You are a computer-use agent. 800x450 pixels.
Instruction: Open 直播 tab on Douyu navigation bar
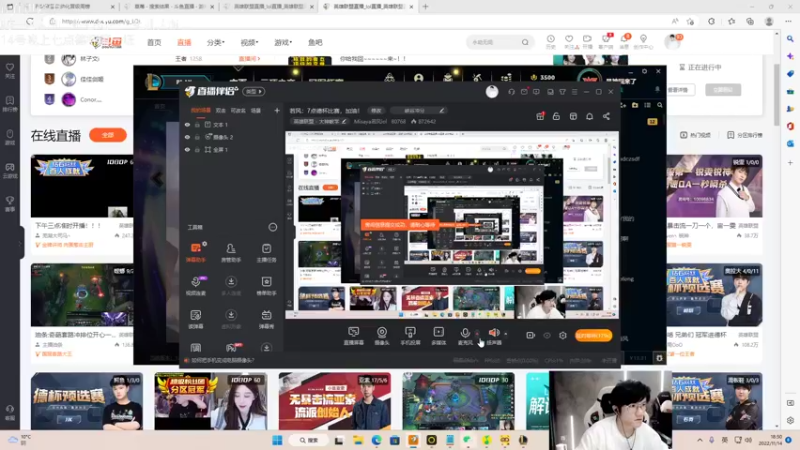click(184, 42)
